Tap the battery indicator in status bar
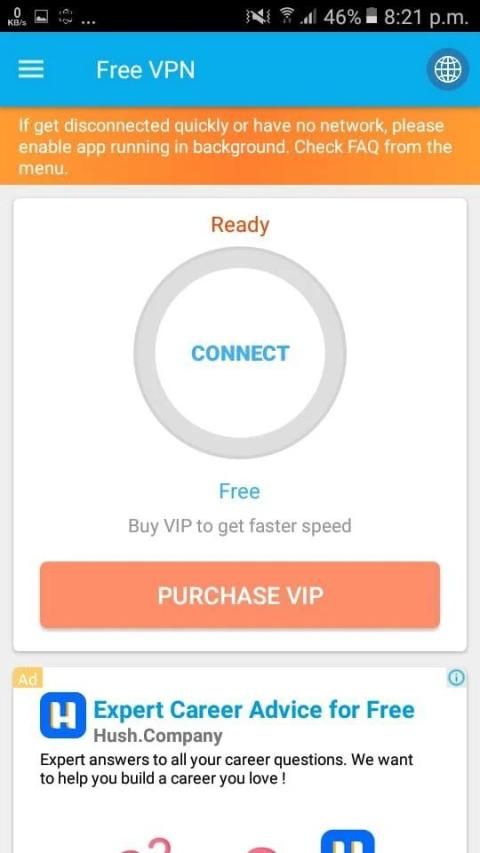The width and height of the screenshot is (480, 853). coord(371,17)
